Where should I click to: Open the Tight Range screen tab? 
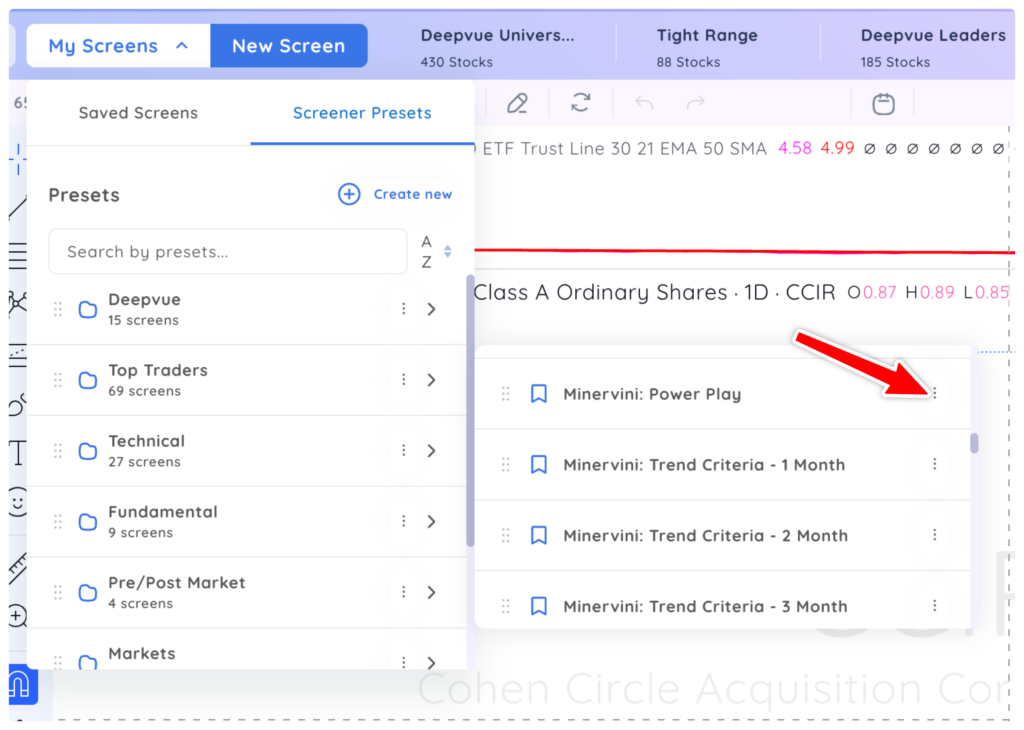[707, 48]
